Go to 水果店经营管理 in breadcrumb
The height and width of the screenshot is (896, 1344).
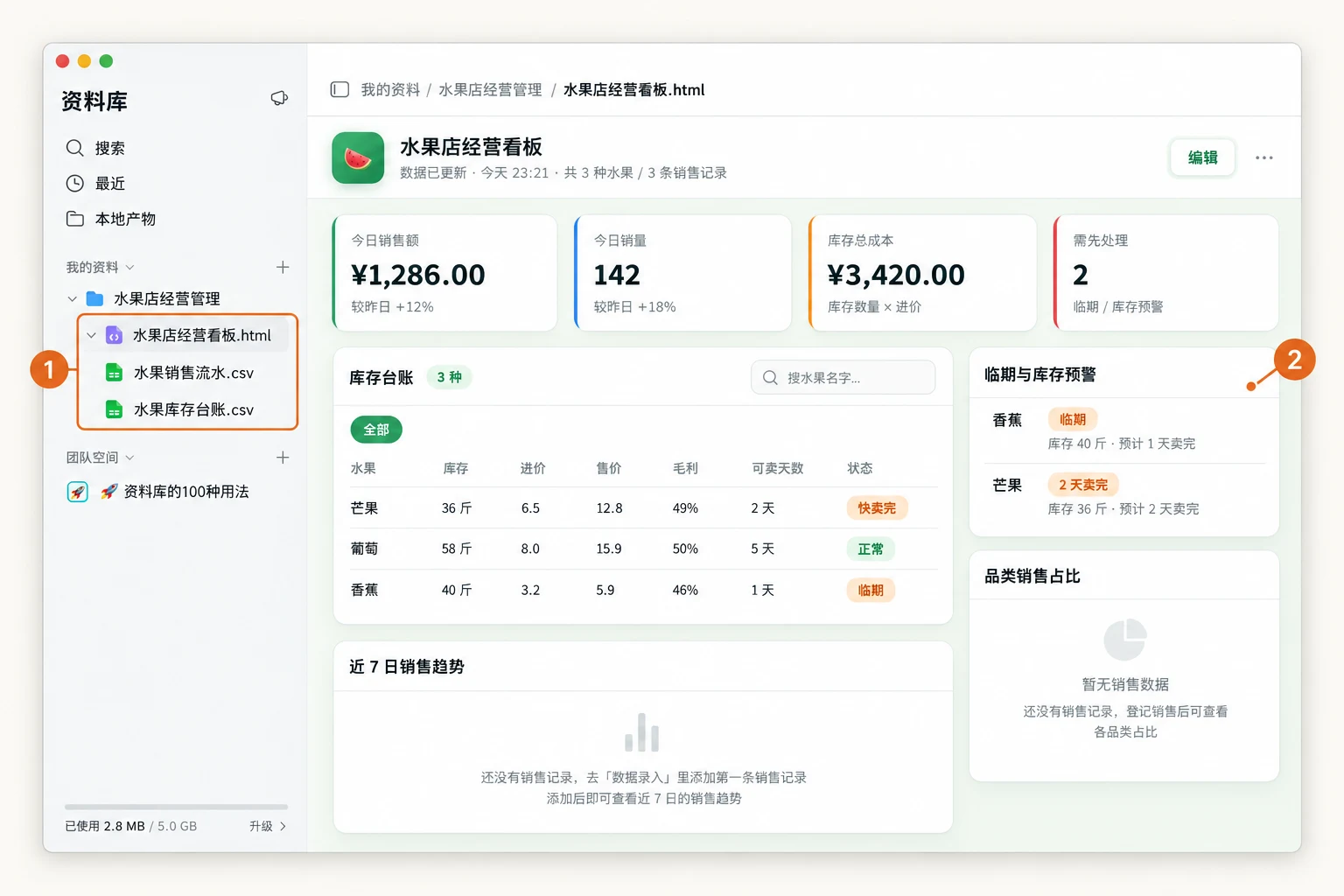[x=490, y=90]
